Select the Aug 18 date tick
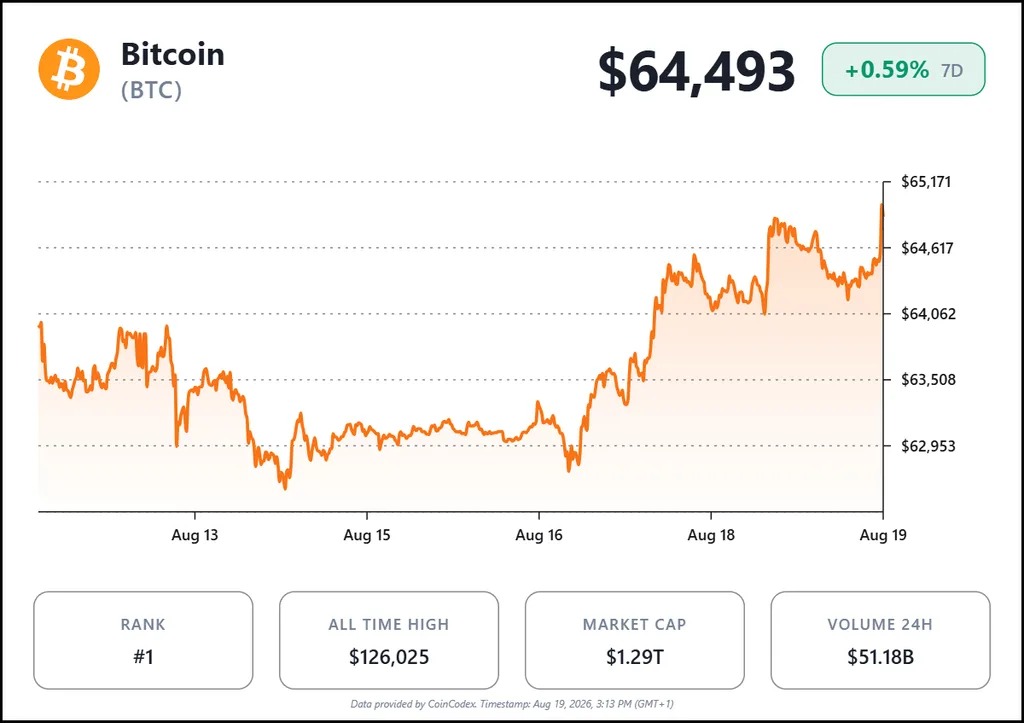The height and width of the screenshot is (723, 1024). point(711,535)
